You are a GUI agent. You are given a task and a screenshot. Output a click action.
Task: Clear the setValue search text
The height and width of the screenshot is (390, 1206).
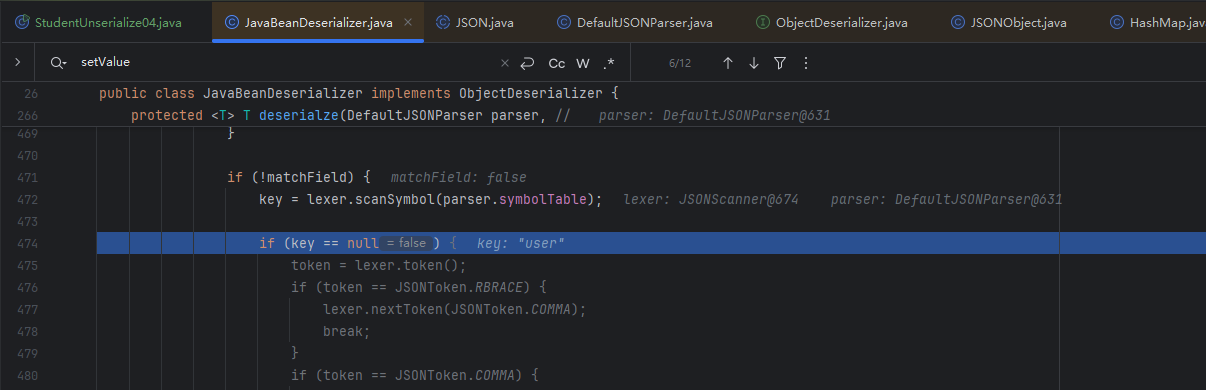[504, 63]
